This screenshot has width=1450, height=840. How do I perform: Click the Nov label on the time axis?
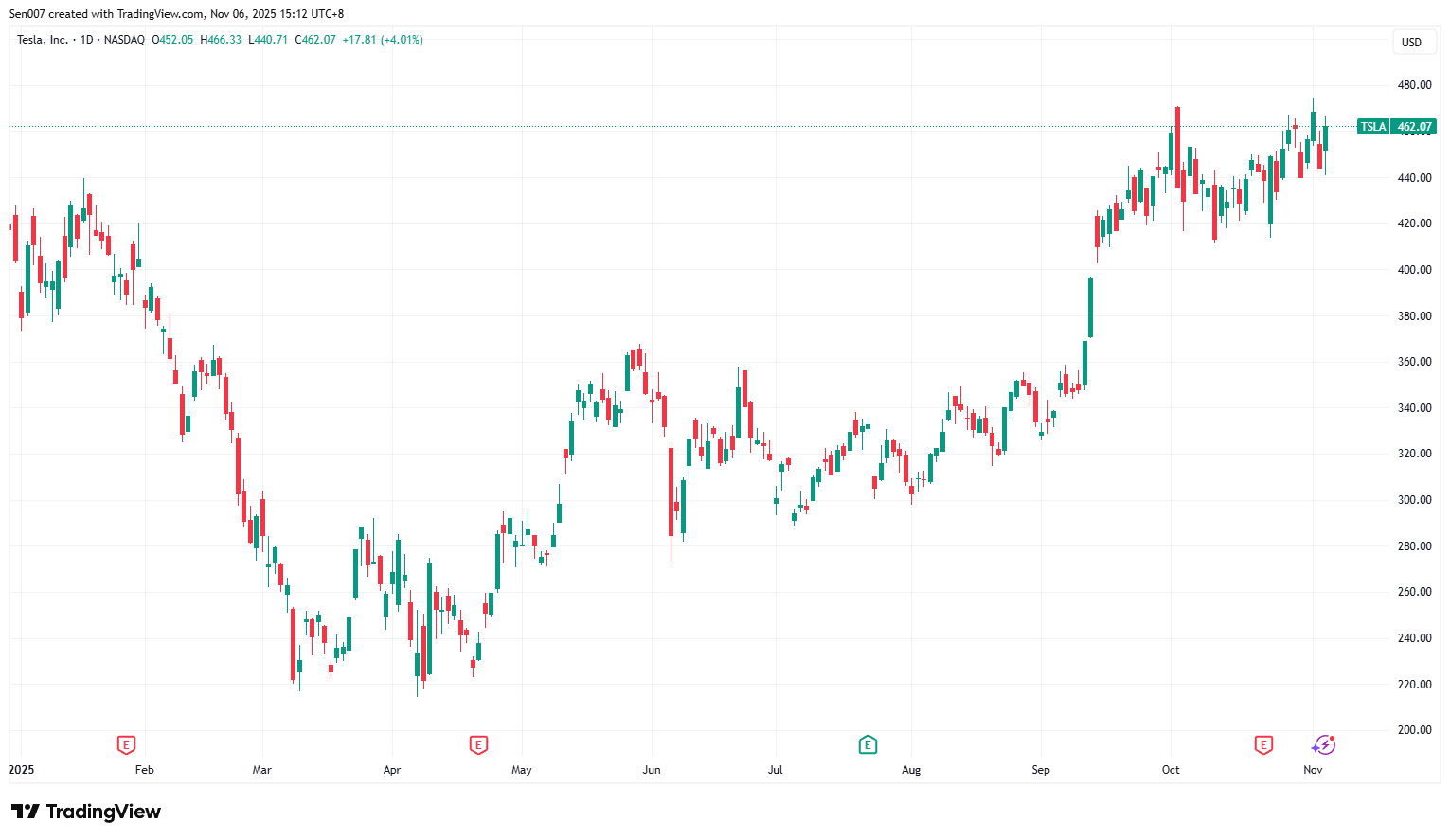coord(1313,770)
